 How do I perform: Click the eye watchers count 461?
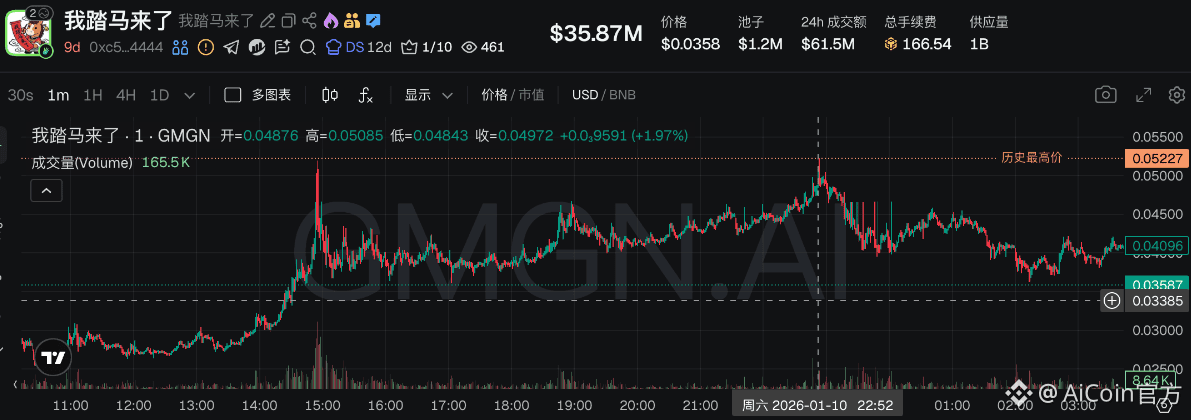[483, 47]
